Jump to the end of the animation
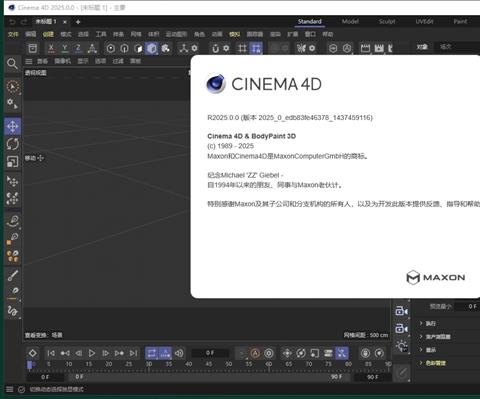The height and width of the screenshot is (399, 480). [x=133, y=353]
